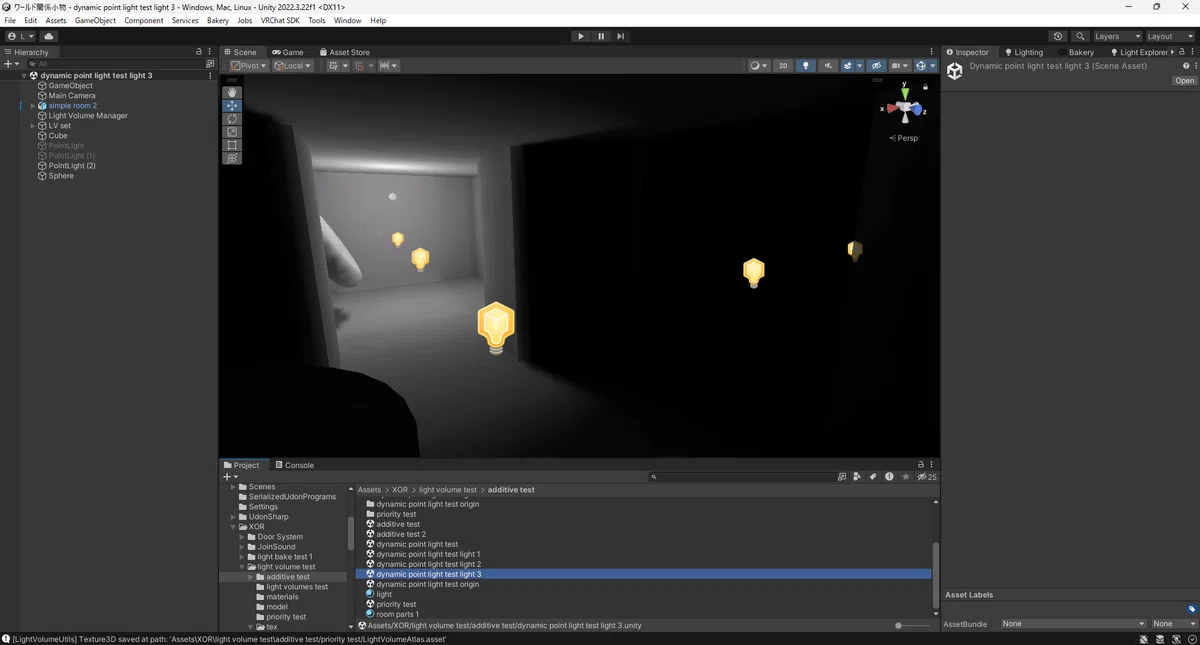Viewport: 1200px width, 645px height.
Task: Click the favorites star icon in Project
Action: (x=906, y=477)
